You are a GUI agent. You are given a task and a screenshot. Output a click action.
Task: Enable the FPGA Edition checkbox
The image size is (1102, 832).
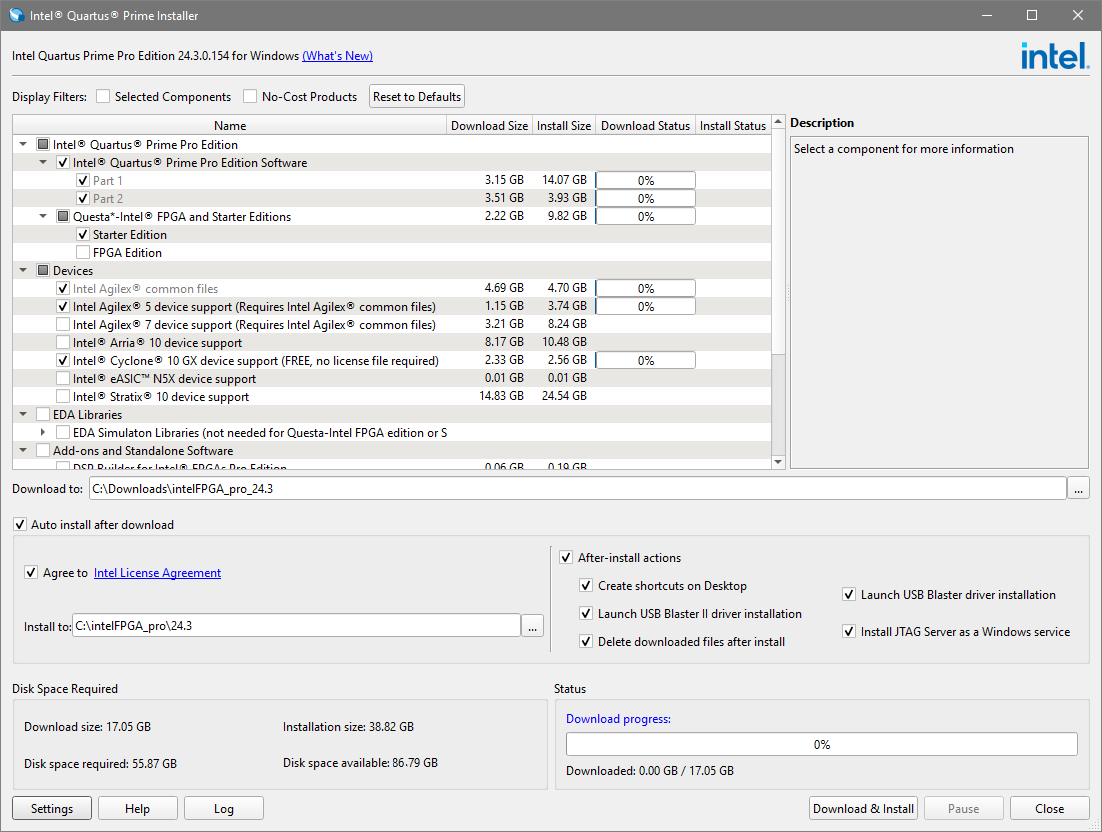coord(83,253)
